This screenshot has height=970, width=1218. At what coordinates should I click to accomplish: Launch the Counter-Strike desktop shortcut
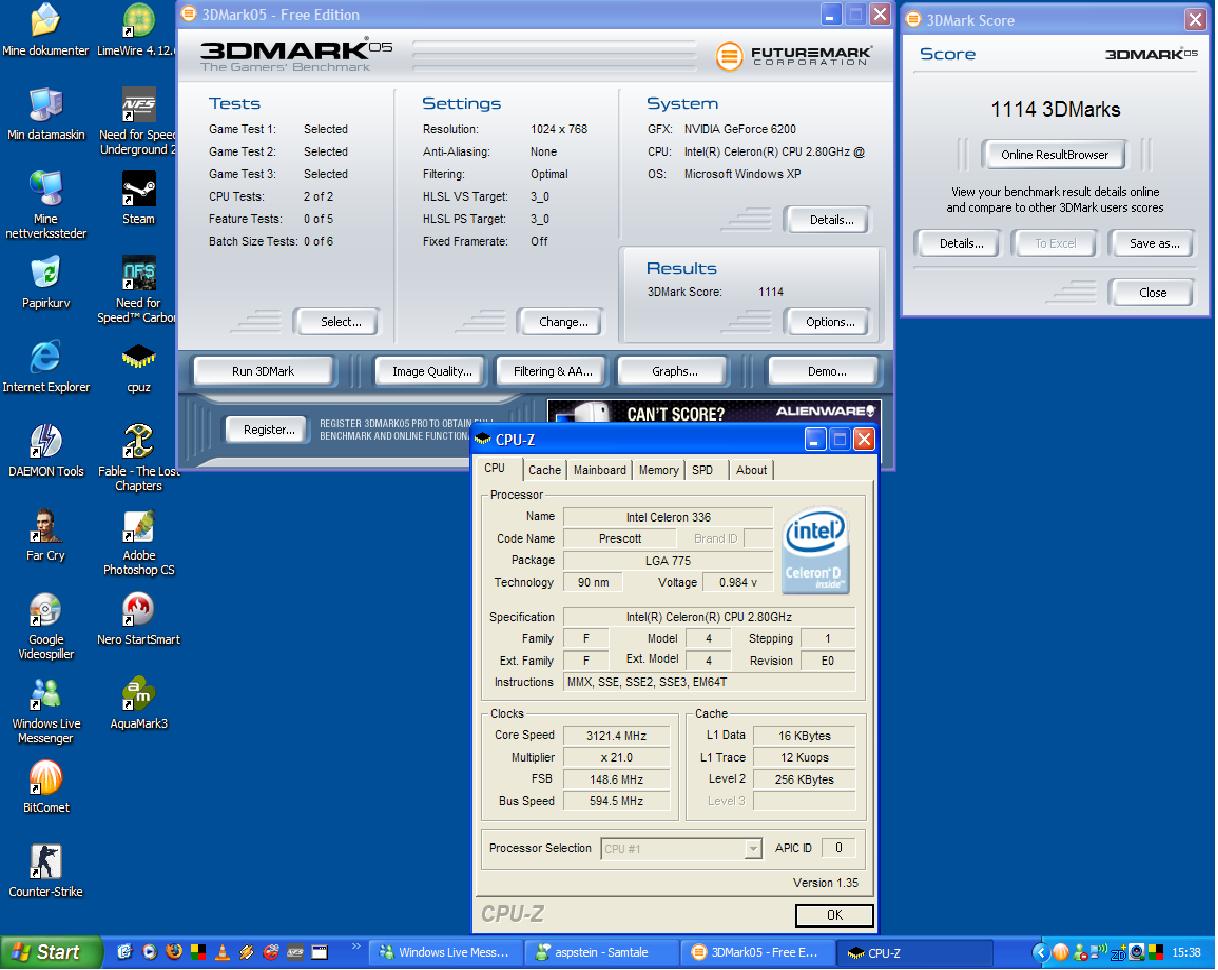point(46,870)
